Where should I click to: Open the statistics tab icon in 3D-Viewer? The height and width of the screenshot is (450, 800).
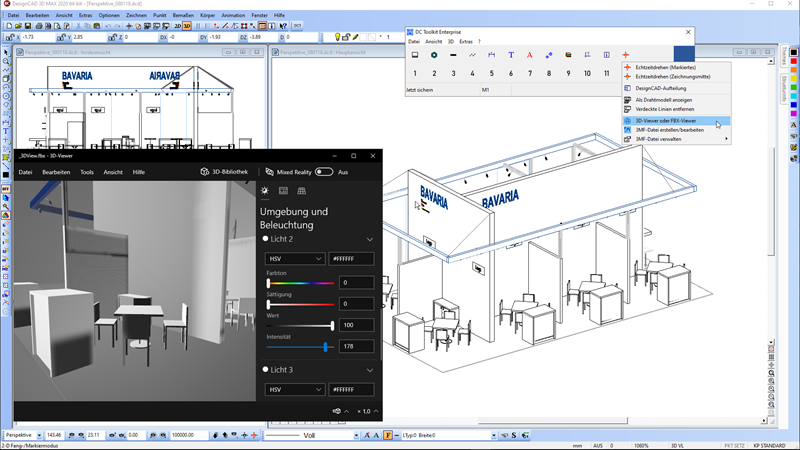click(x=283, y=191)
